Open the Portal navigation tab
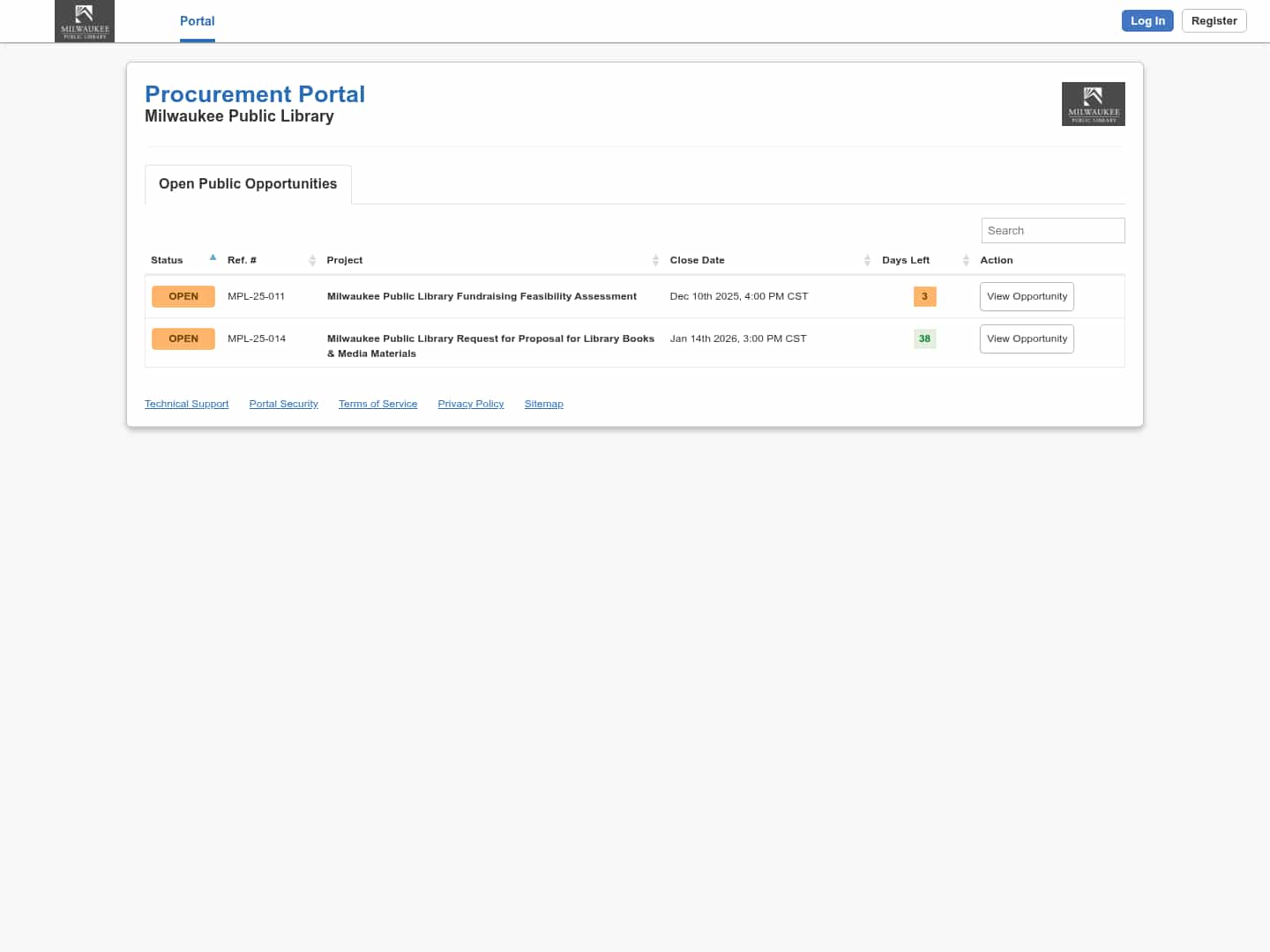The height and width of the screenshot is (952, 1270). 197,21
